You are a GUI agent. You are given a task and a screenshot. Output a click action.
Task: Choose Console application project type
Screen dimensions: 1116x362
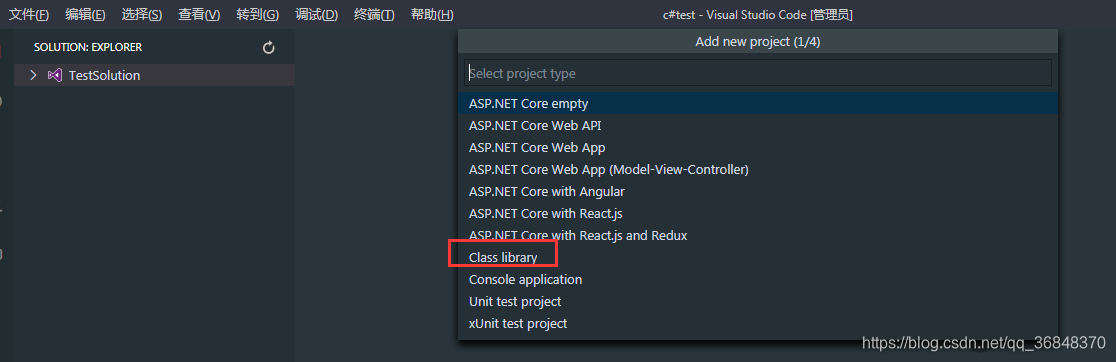[757, 280]
